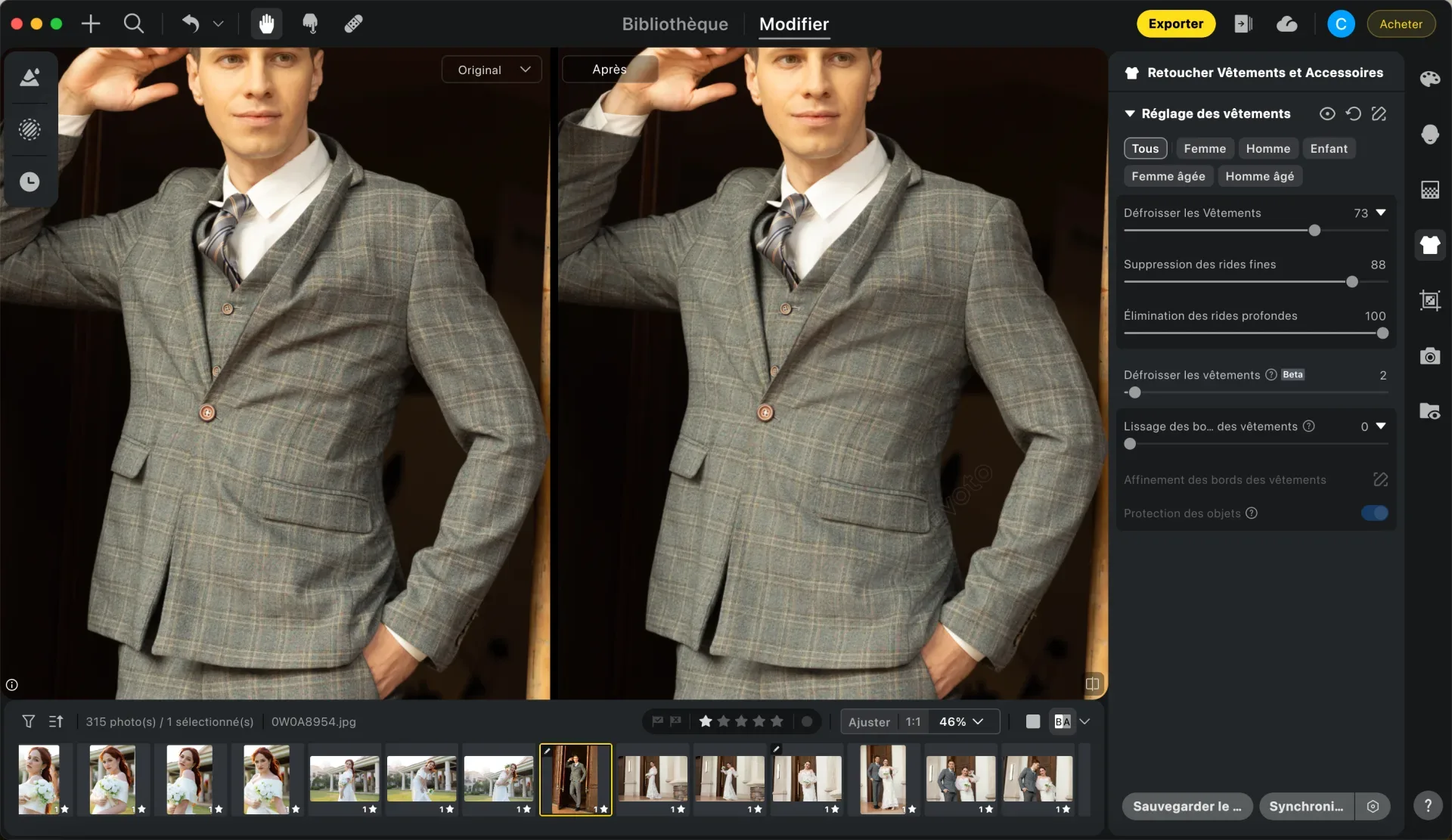Toggle the color label circle
The image size is (1452, 840).
pyautogui.click(x=807, y=721)
